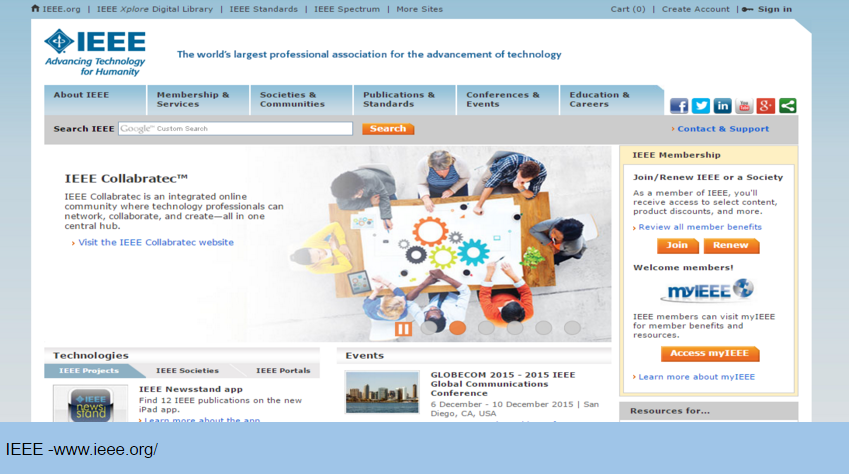Open the Cart (0) link
Screen dimensions: 849x474
pyautogui.click(x=628, y=9)
